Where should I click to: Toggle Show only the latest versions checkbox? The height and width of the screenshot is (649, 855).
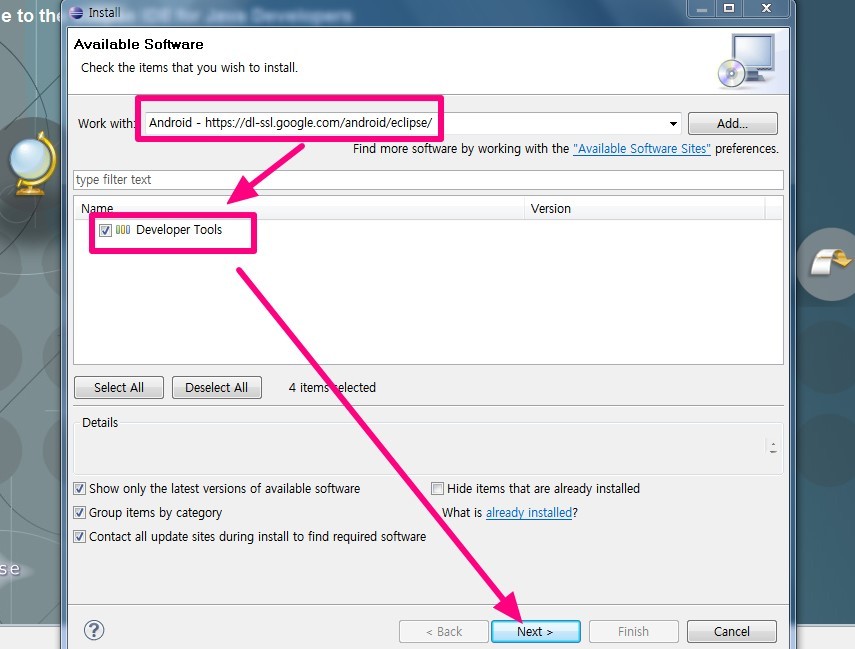point(80,489)
